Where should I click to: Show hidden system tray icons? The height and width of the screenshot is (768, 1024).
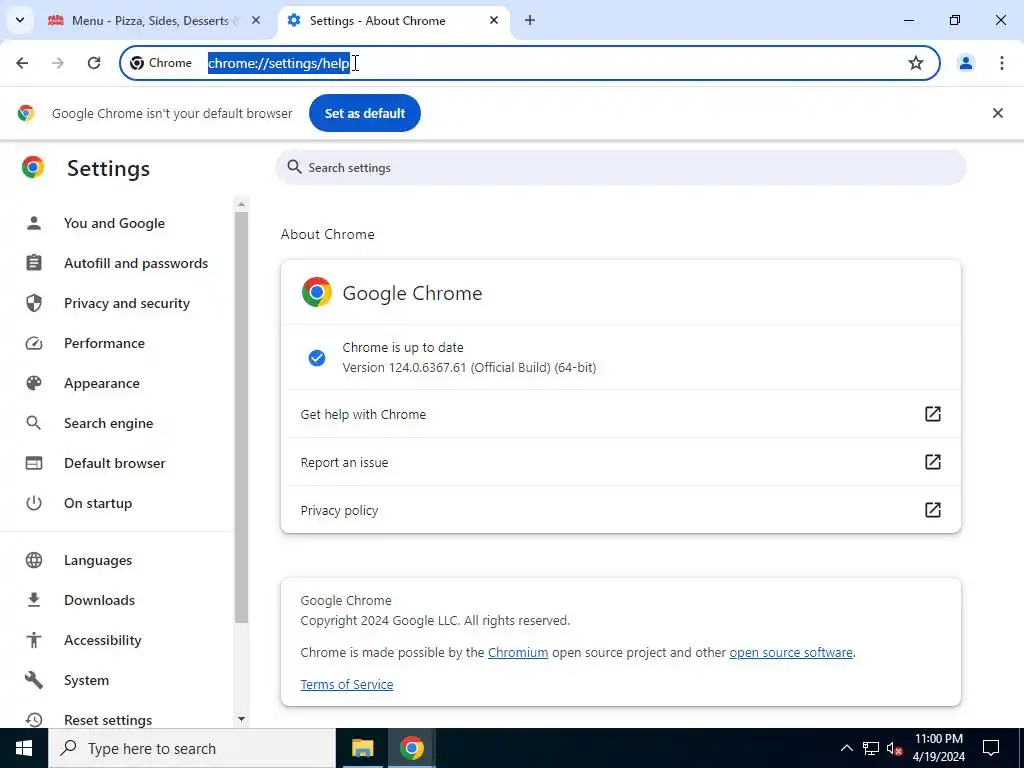pos(846,748)
